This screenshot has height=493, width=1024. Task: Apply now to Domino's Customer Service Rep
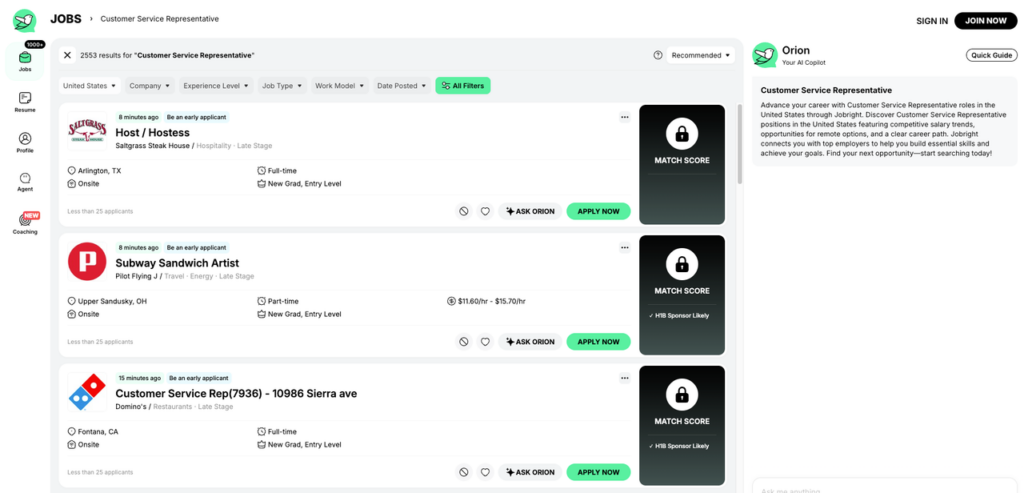pyautogui.click(x=598, y=472)
